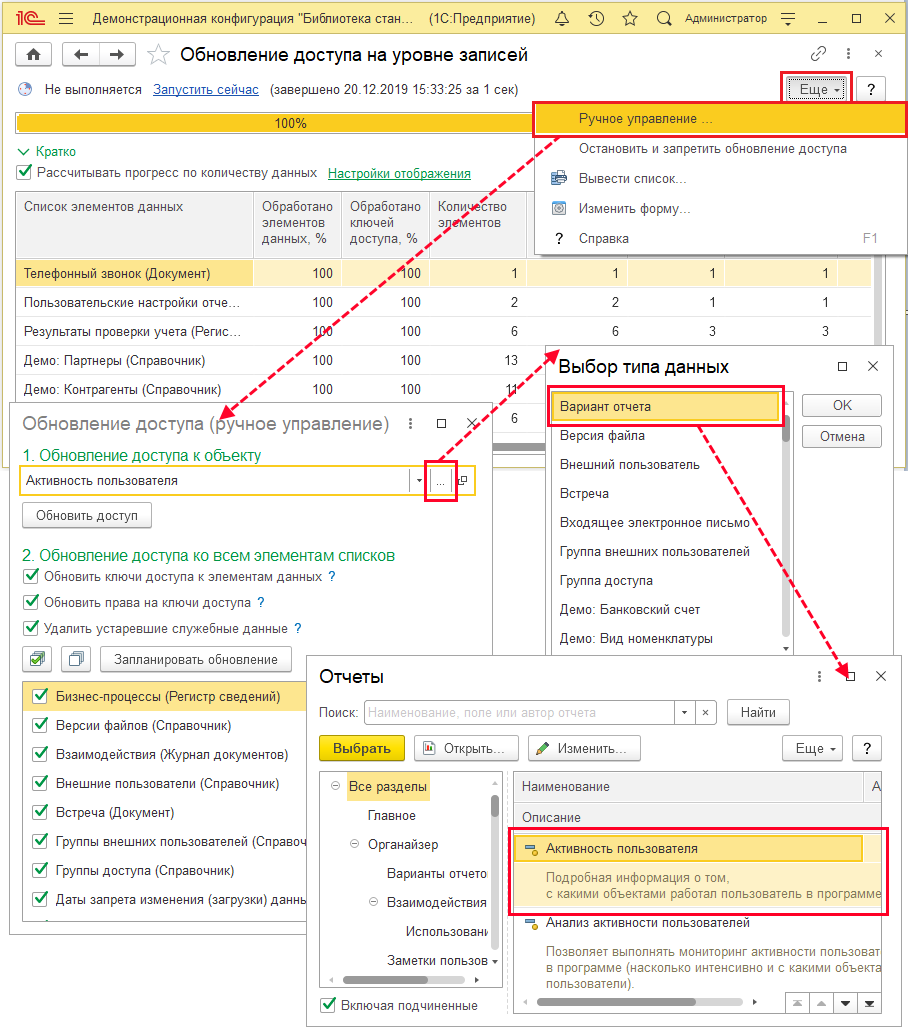Click Найти button in Отчеты

[x=758, y=713]
